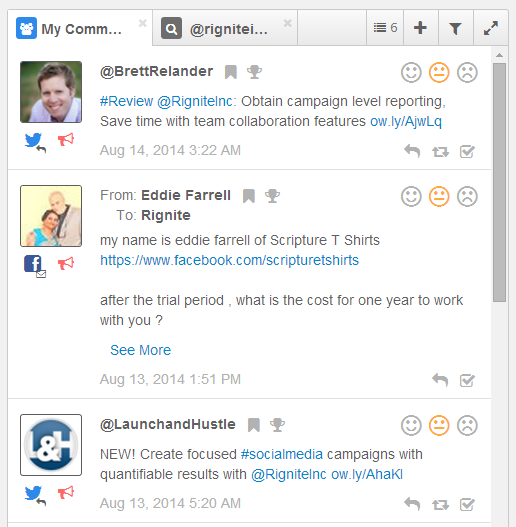
Task: Retweet the @BrettRelander tweet
Action: 440,152
